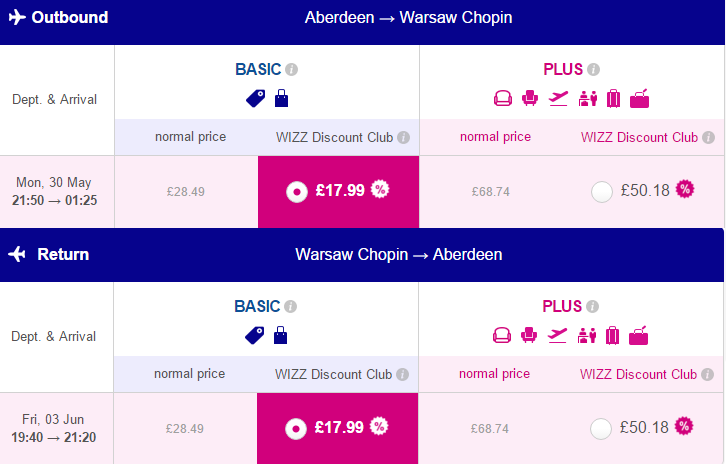
Task: Click outbound PLUS priority boarding plane icon
Action: click(x=558, y=98)
